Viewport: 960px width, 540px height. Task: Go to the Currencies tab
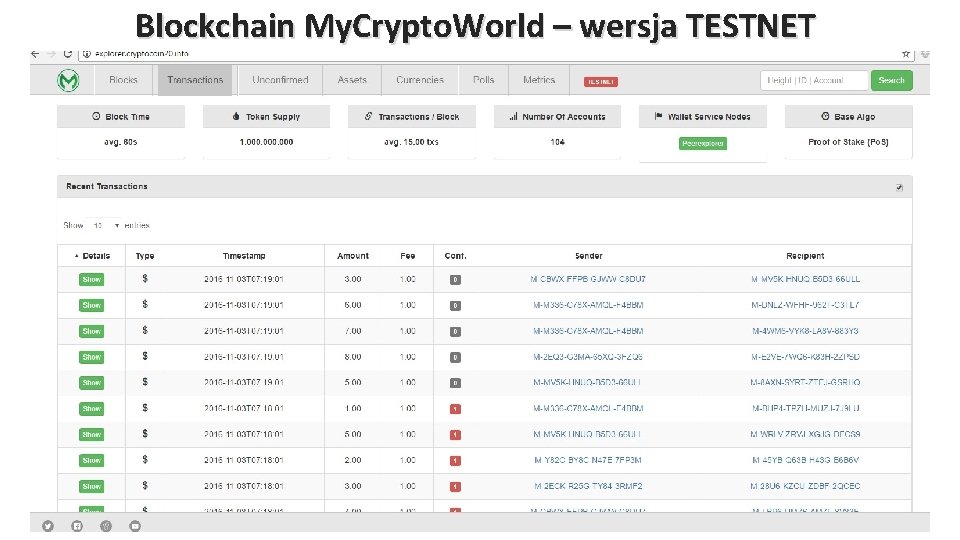pos(420,80)
